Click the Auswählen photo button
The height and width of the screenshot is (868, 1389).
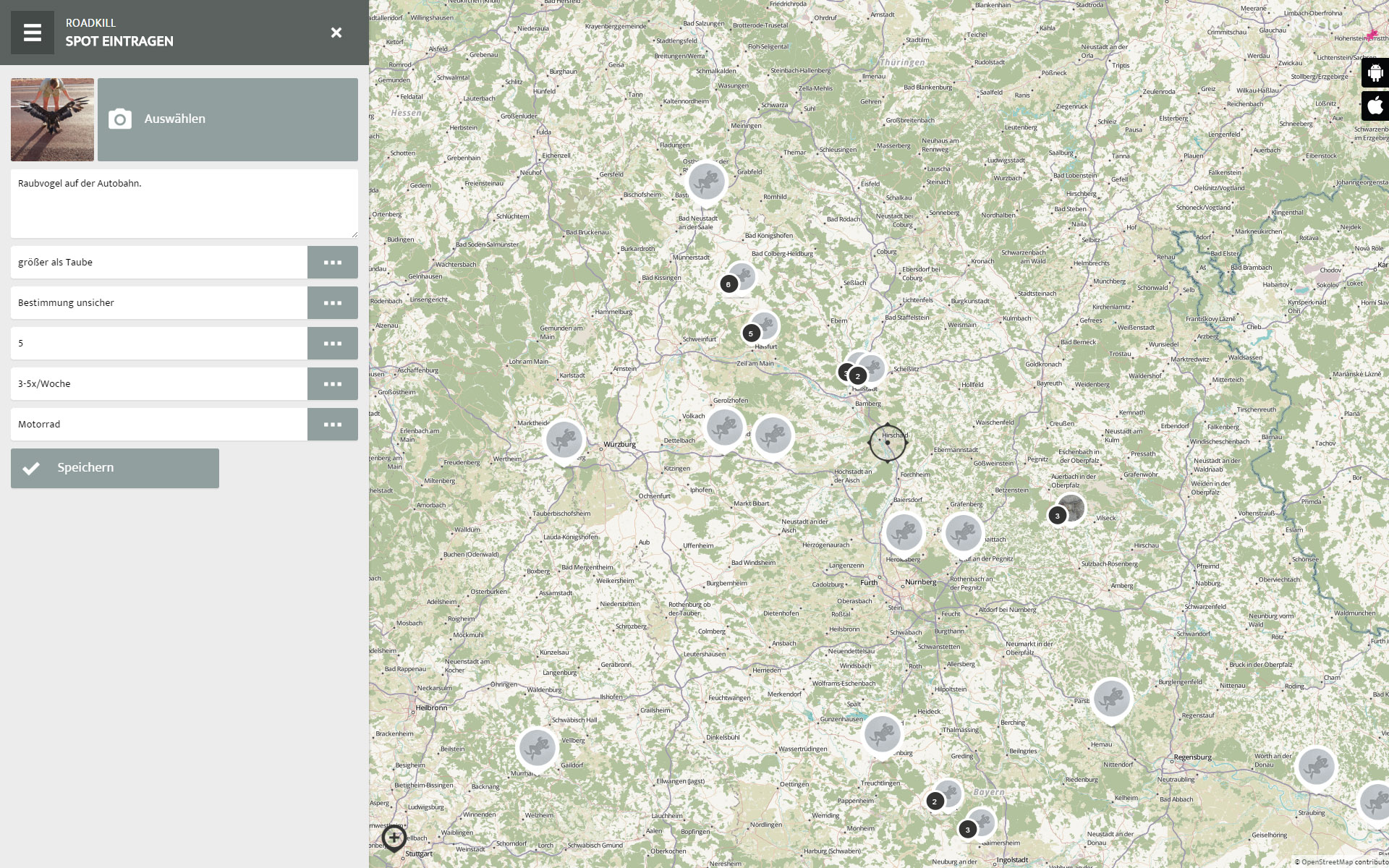(227, 119)
